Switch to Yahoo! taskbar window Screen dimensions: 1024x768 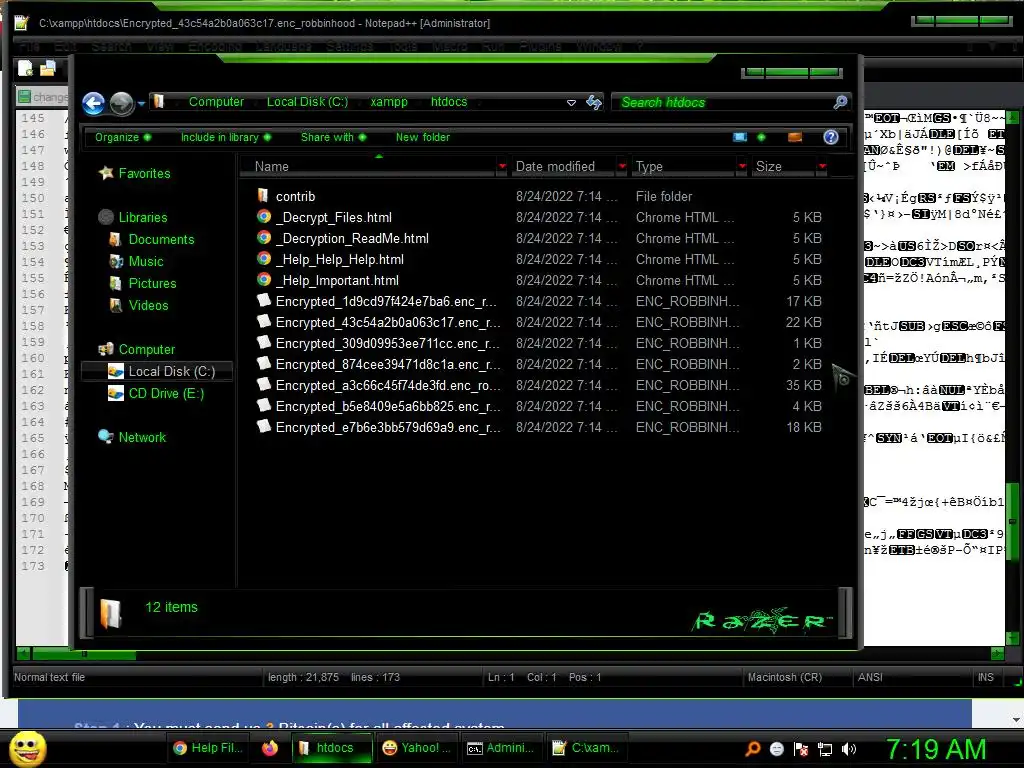tap(416, 748)
